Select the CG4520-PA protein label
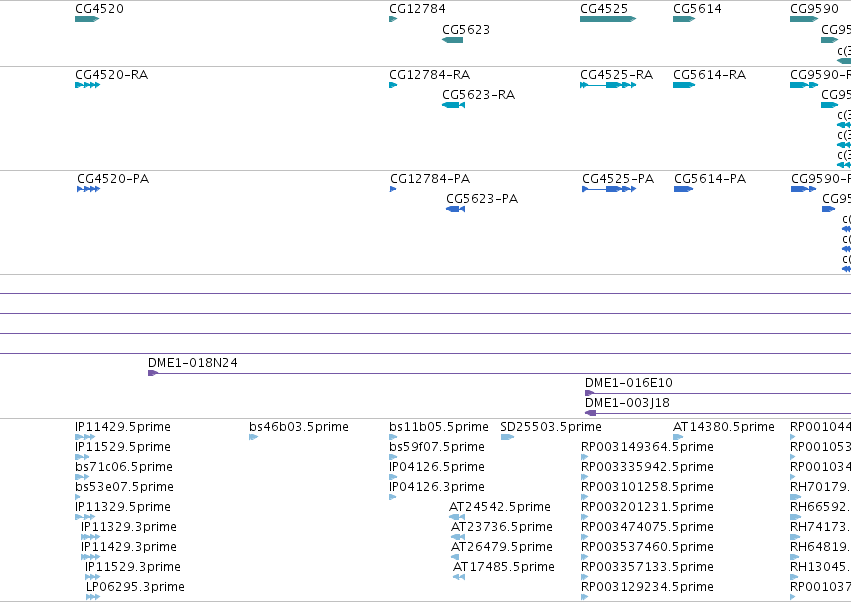 click(x=113, y=179)
